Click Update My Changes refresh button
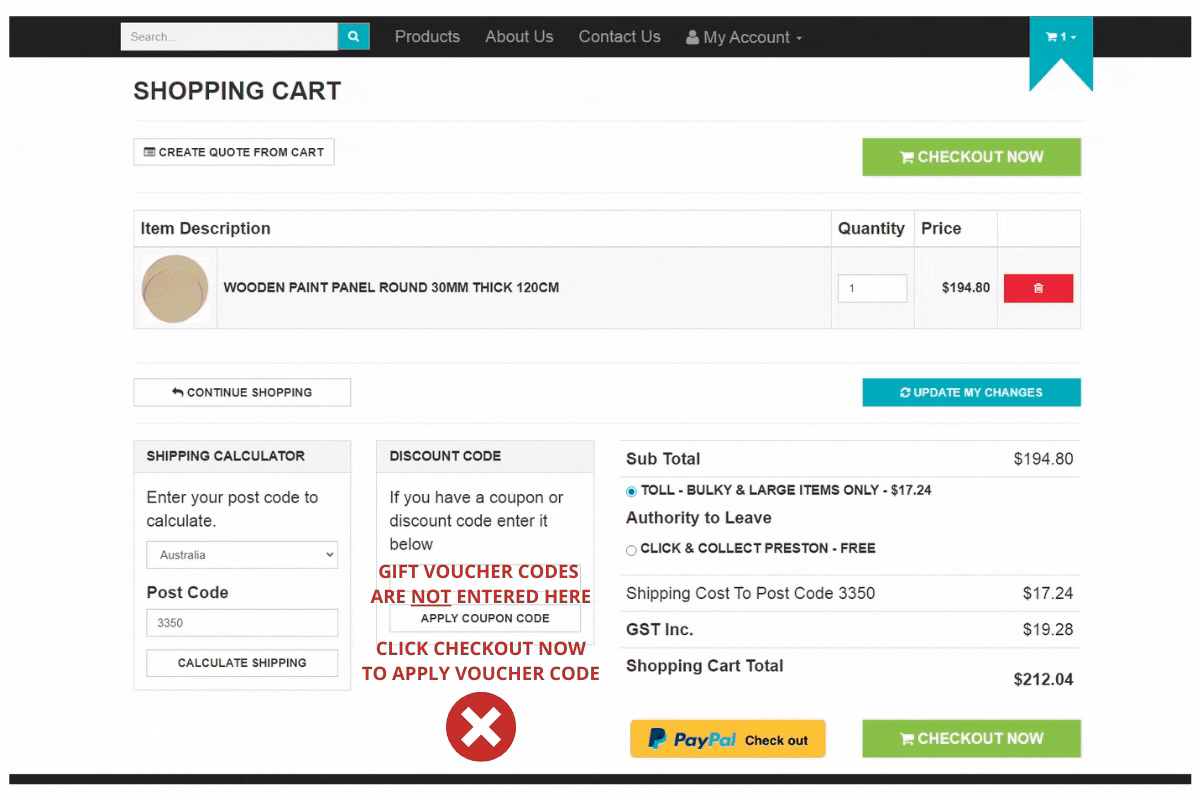1200x800 pixels. tap(971, 392)
